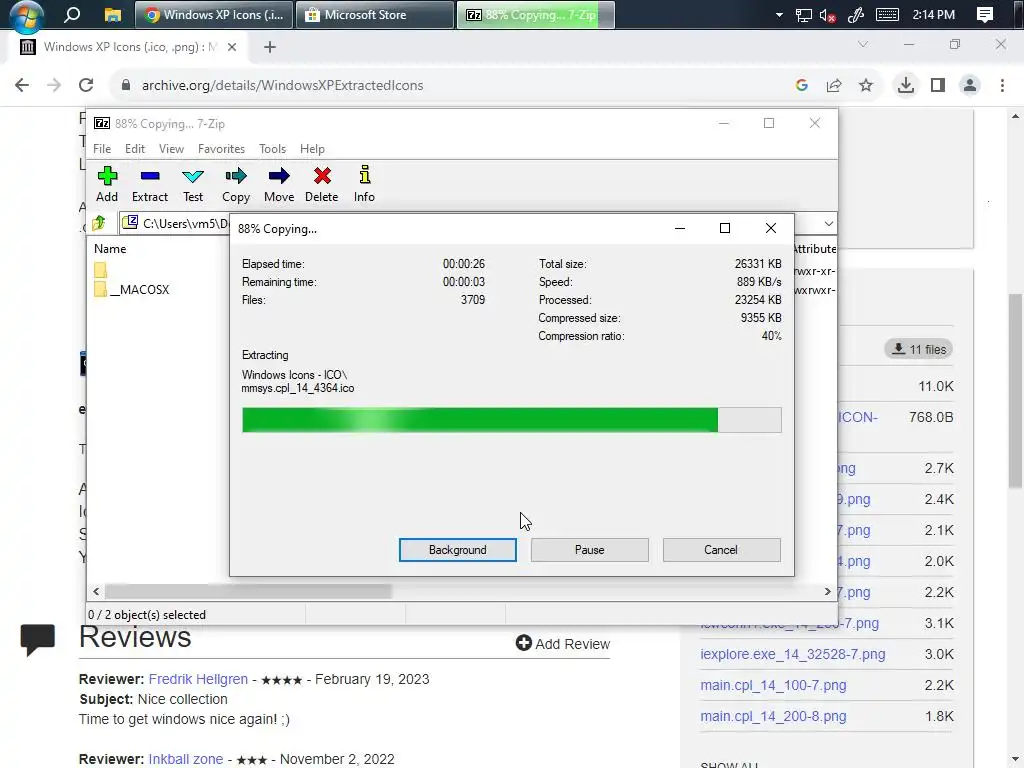Click the browser page vertical scrollbar
The image size is (1024, 768).
(x=1016, y=392)
